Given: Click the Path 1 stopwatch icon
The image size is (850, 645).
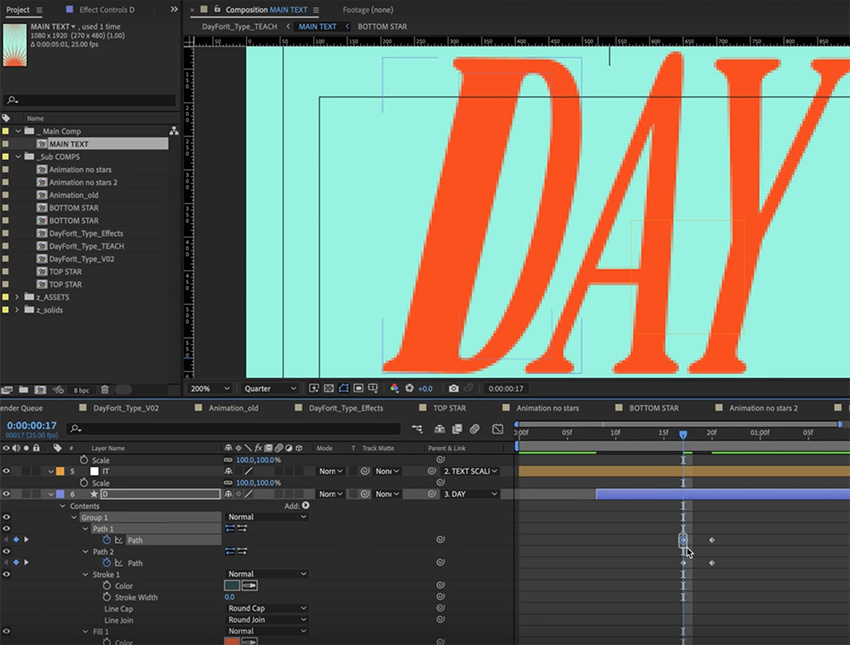Looking at the screenshot, I should 106,540.
